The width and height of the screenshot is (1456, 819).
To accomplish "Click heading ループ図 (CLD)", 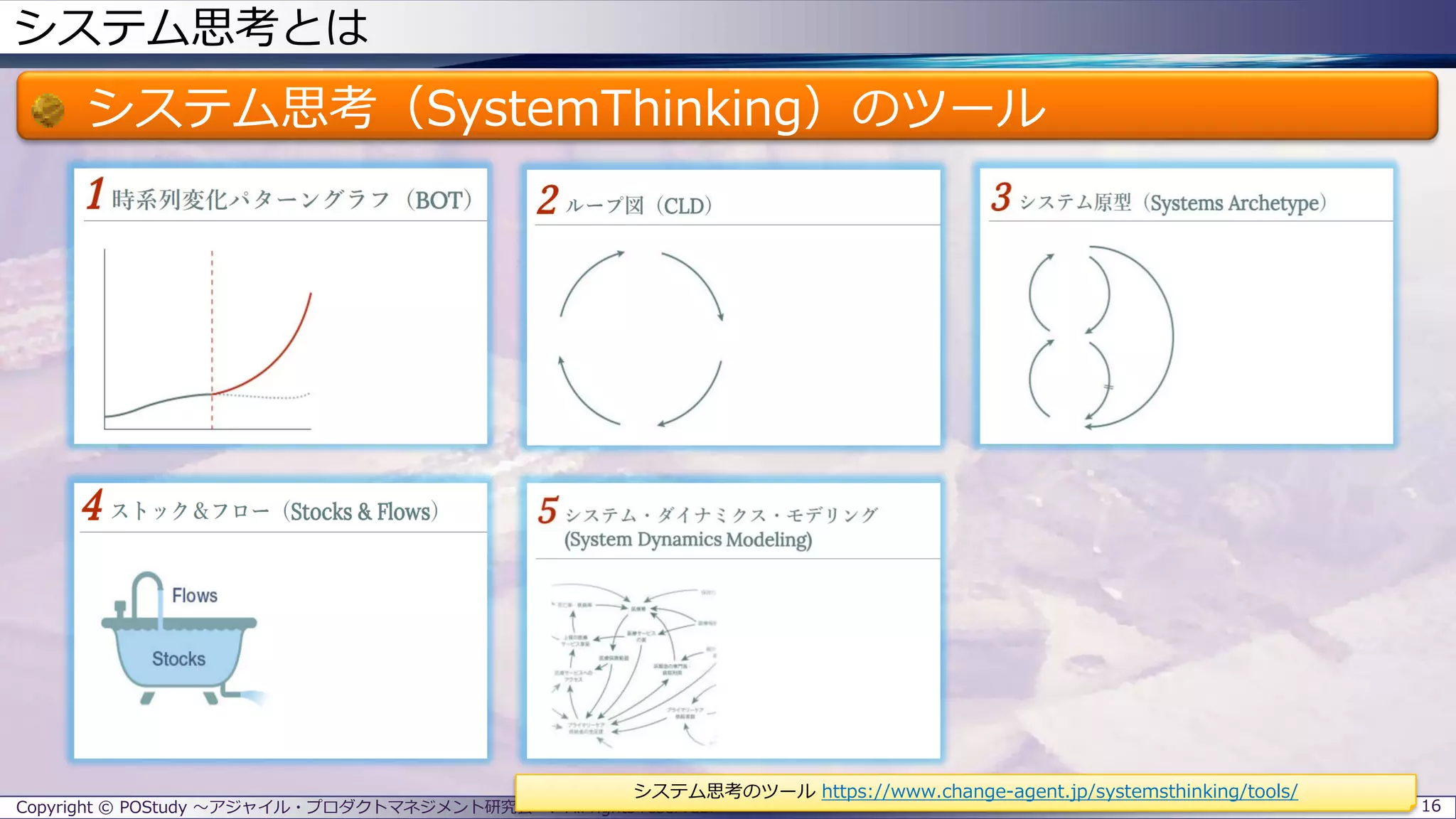I will (x=638, y=205).
